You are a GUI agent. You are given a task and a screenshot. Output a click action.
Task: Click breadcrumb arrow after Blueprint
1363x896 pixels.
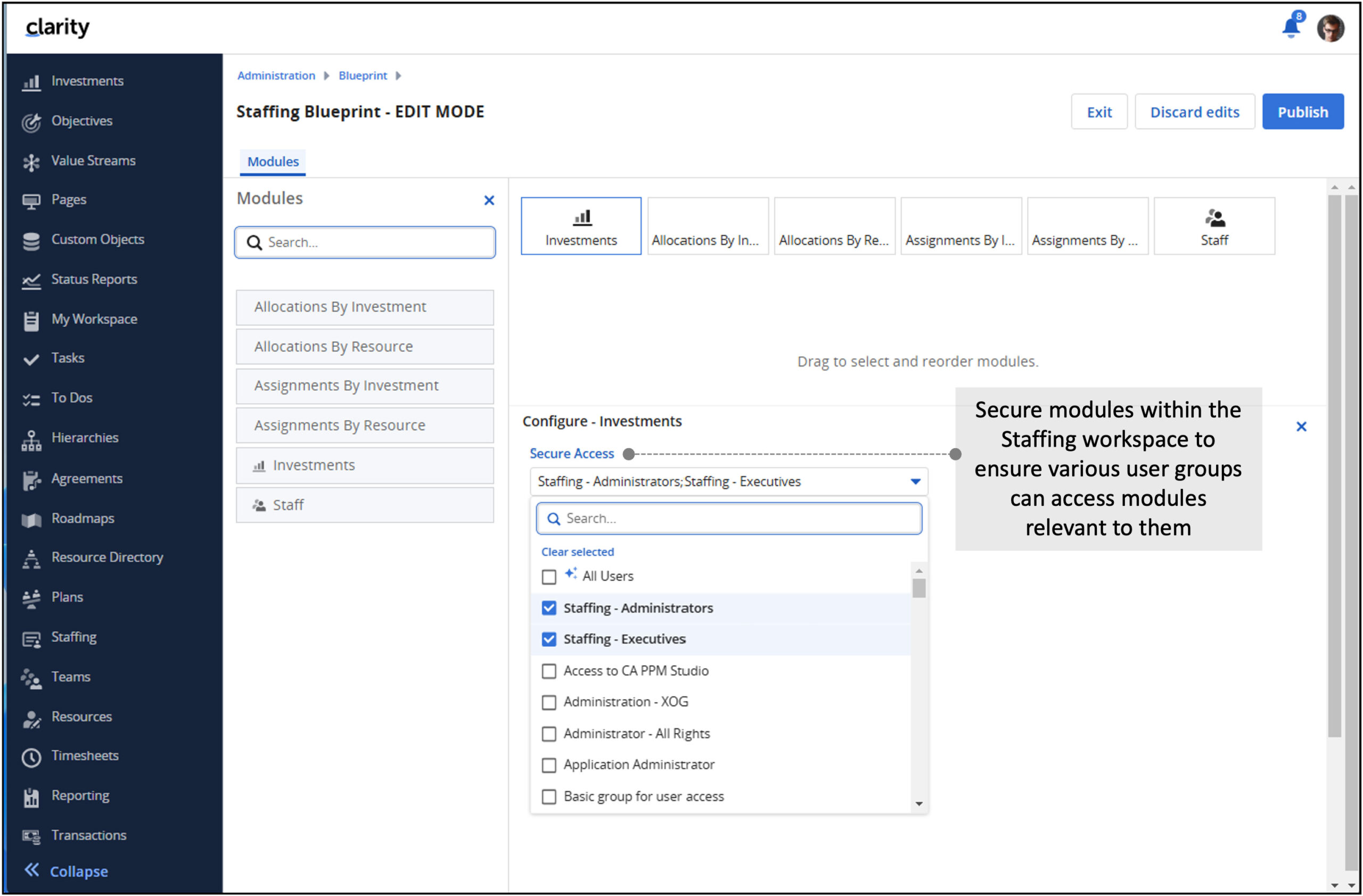pos(398,76)
